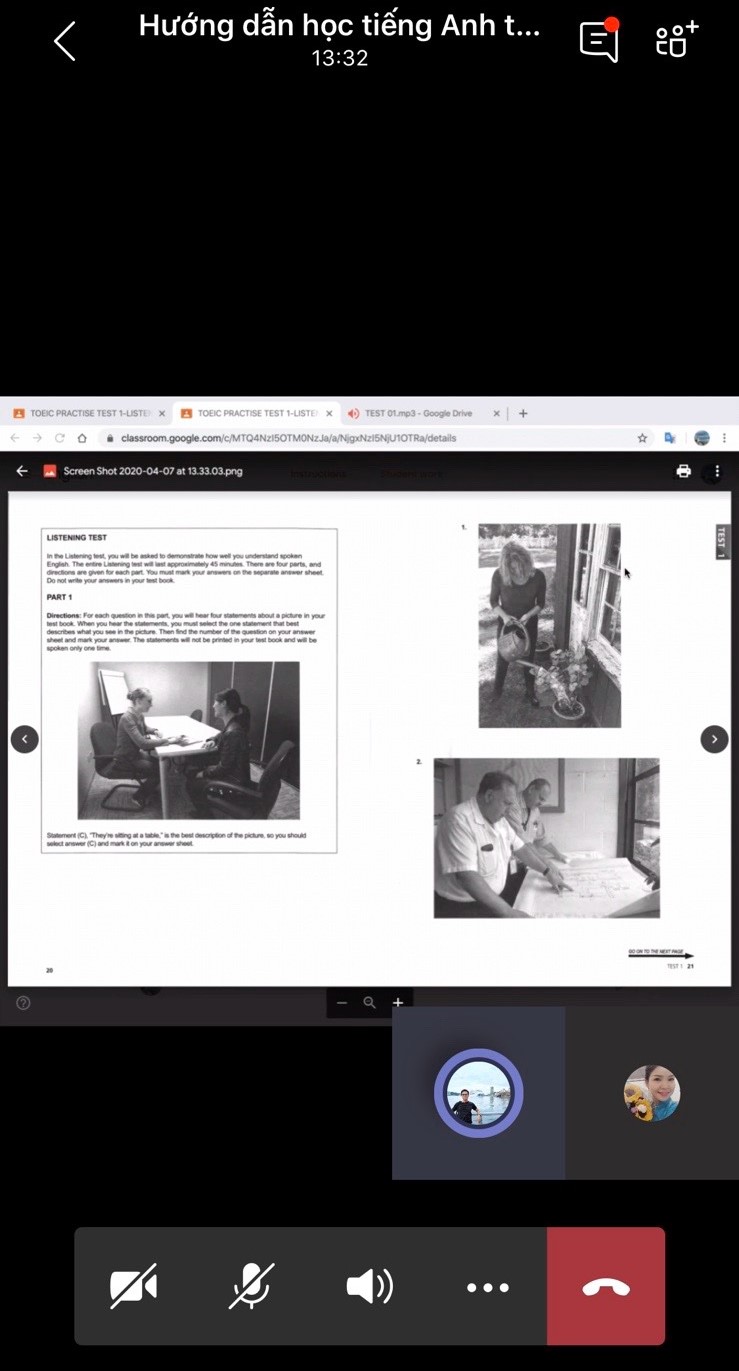Hang up the call with red button
Screen dimensions: 739x1371
click(605, 1286)
